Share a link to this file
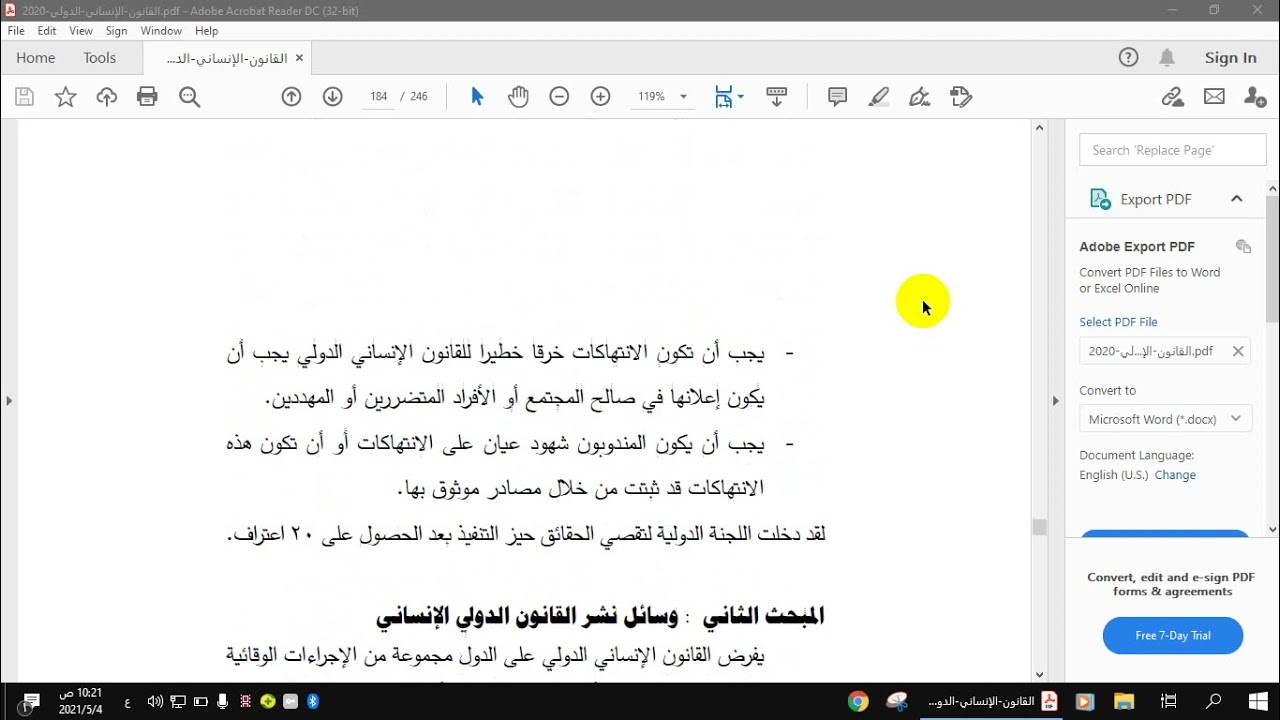Image resolution: width=1280 pixels, height=720 pixels. point(1172,97)
